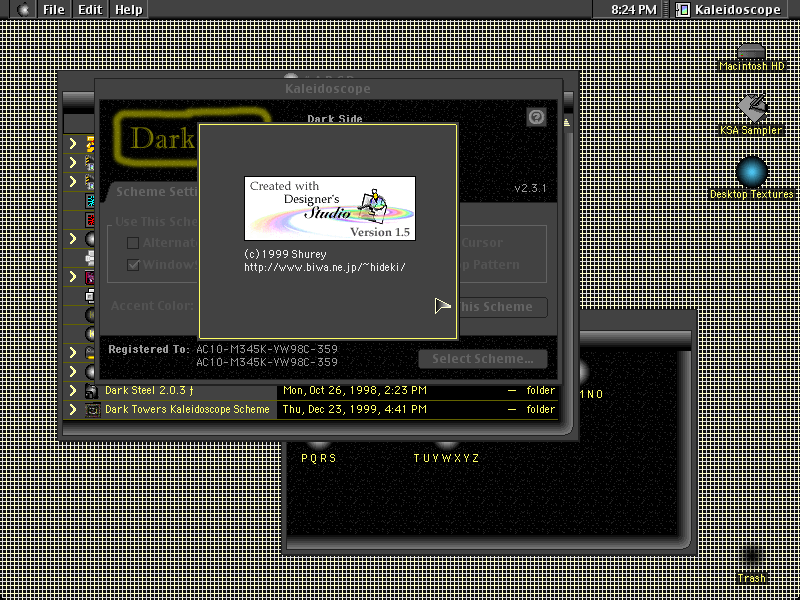Dismiss the Designer's Studio splash image
Viewport: 800px width, 600px height.
coord(330,208)
